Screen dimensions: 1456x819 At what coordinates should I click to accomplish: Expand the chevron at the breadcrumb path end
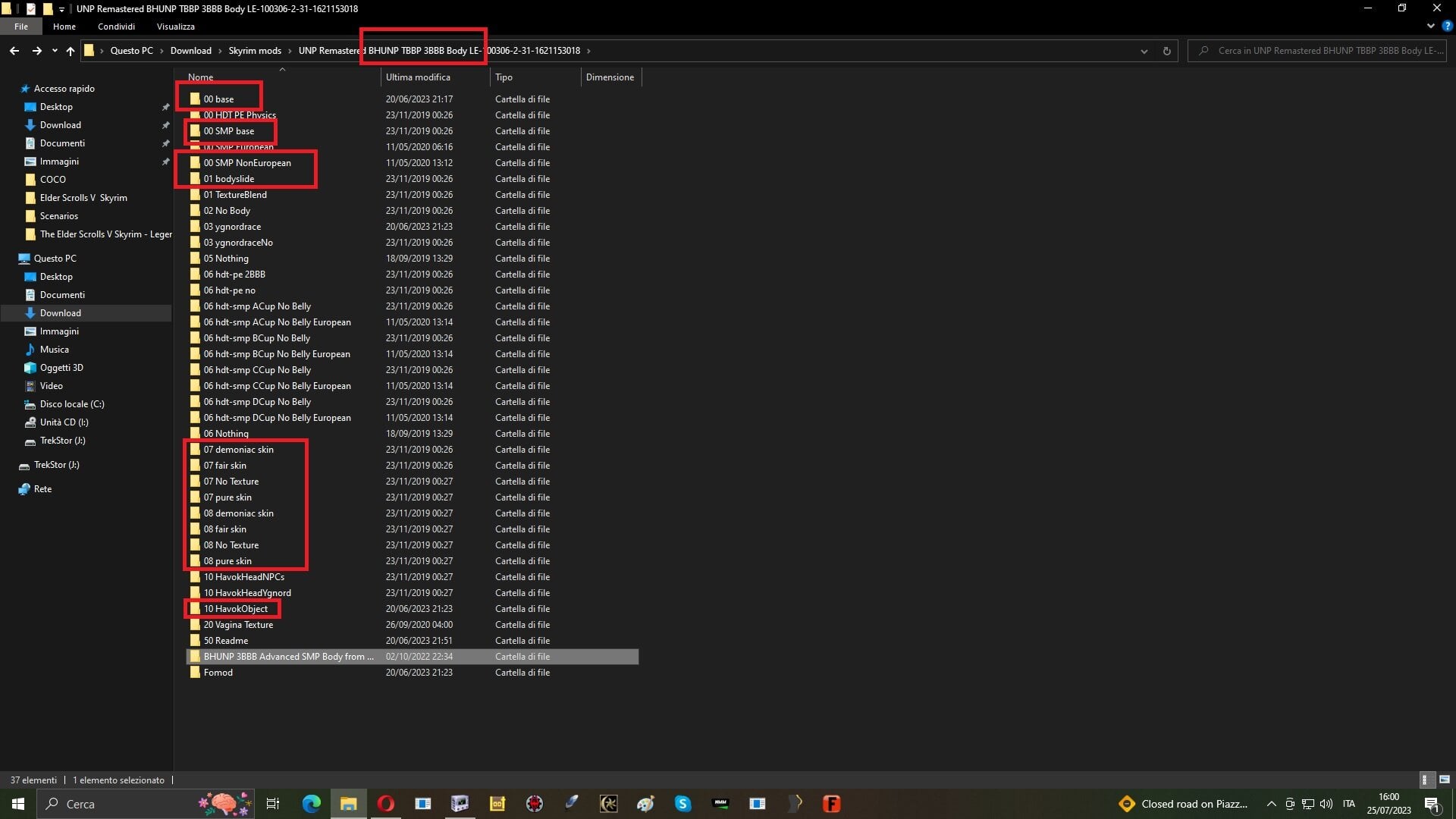(588, 51)
